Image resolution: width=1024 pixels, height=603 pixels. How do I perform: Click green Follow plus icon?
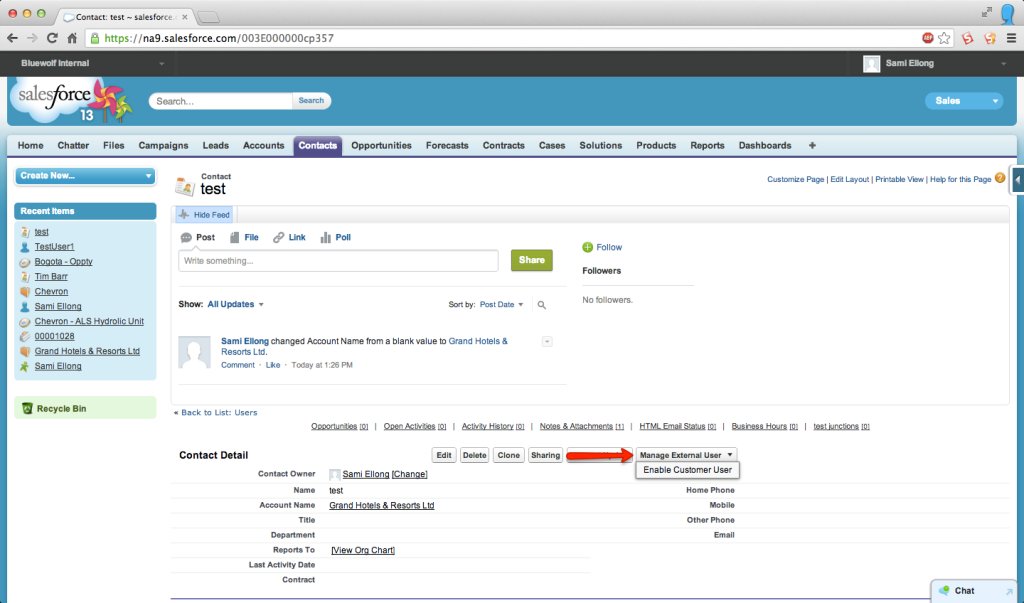click(x=587, y=247)
